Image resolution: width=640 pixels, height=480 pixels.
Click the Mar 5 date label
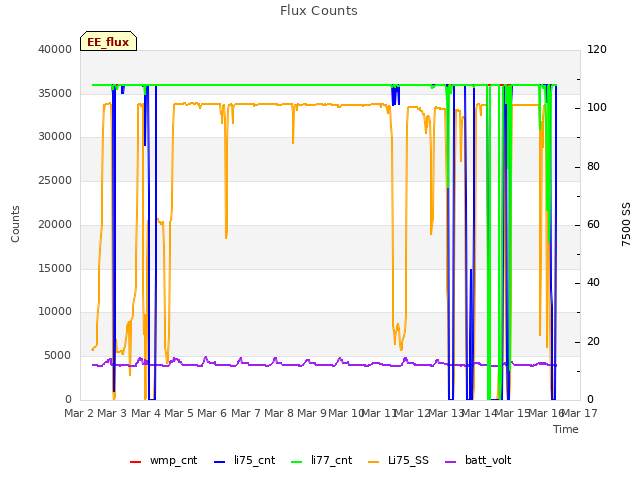pos(179,413)
